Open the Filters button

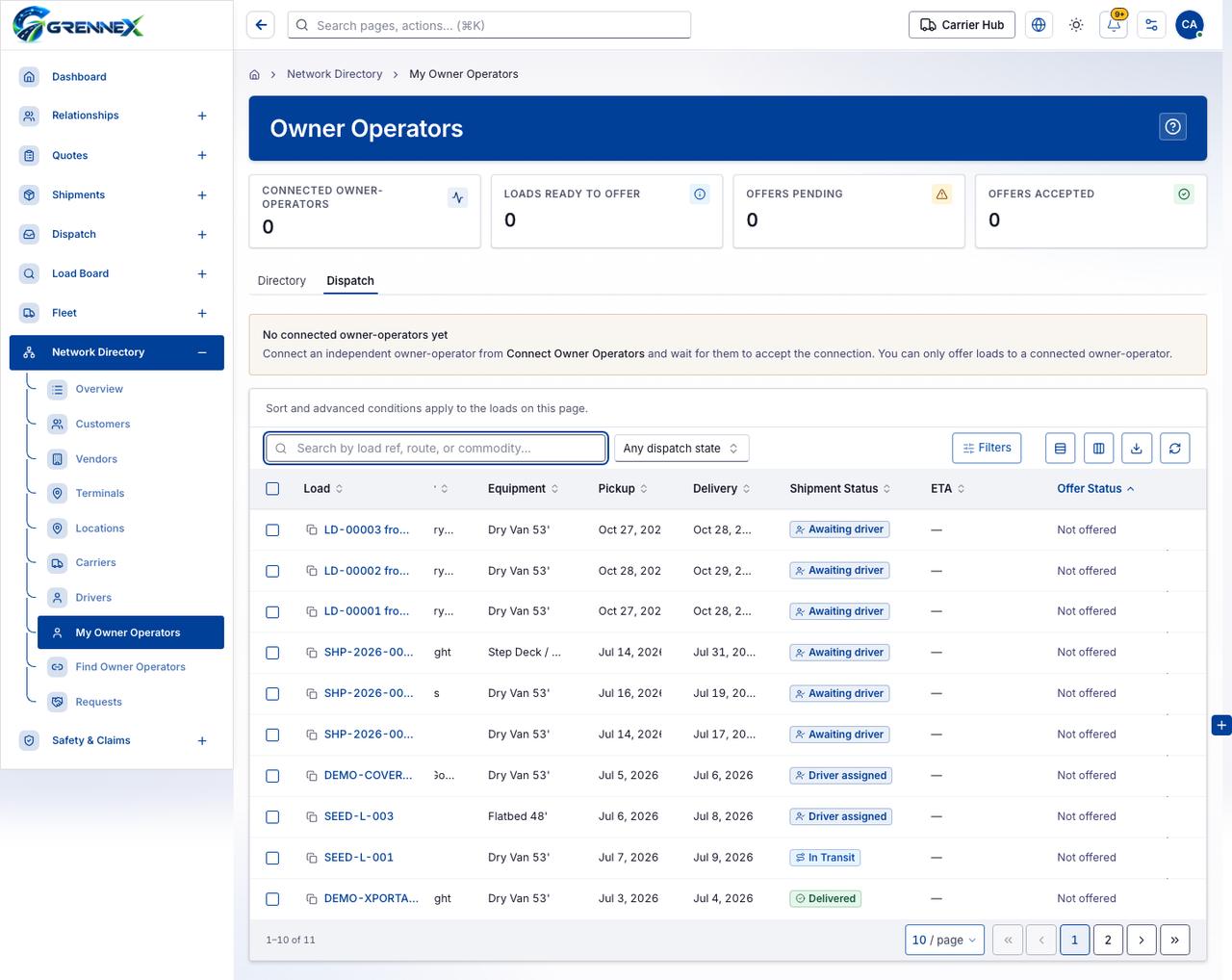(987, 448)
